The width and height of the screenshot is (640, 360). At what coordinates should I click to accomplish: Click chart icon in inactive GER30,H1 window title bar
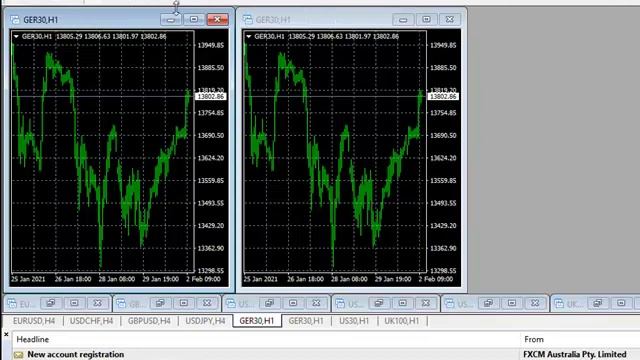[247, 19]
